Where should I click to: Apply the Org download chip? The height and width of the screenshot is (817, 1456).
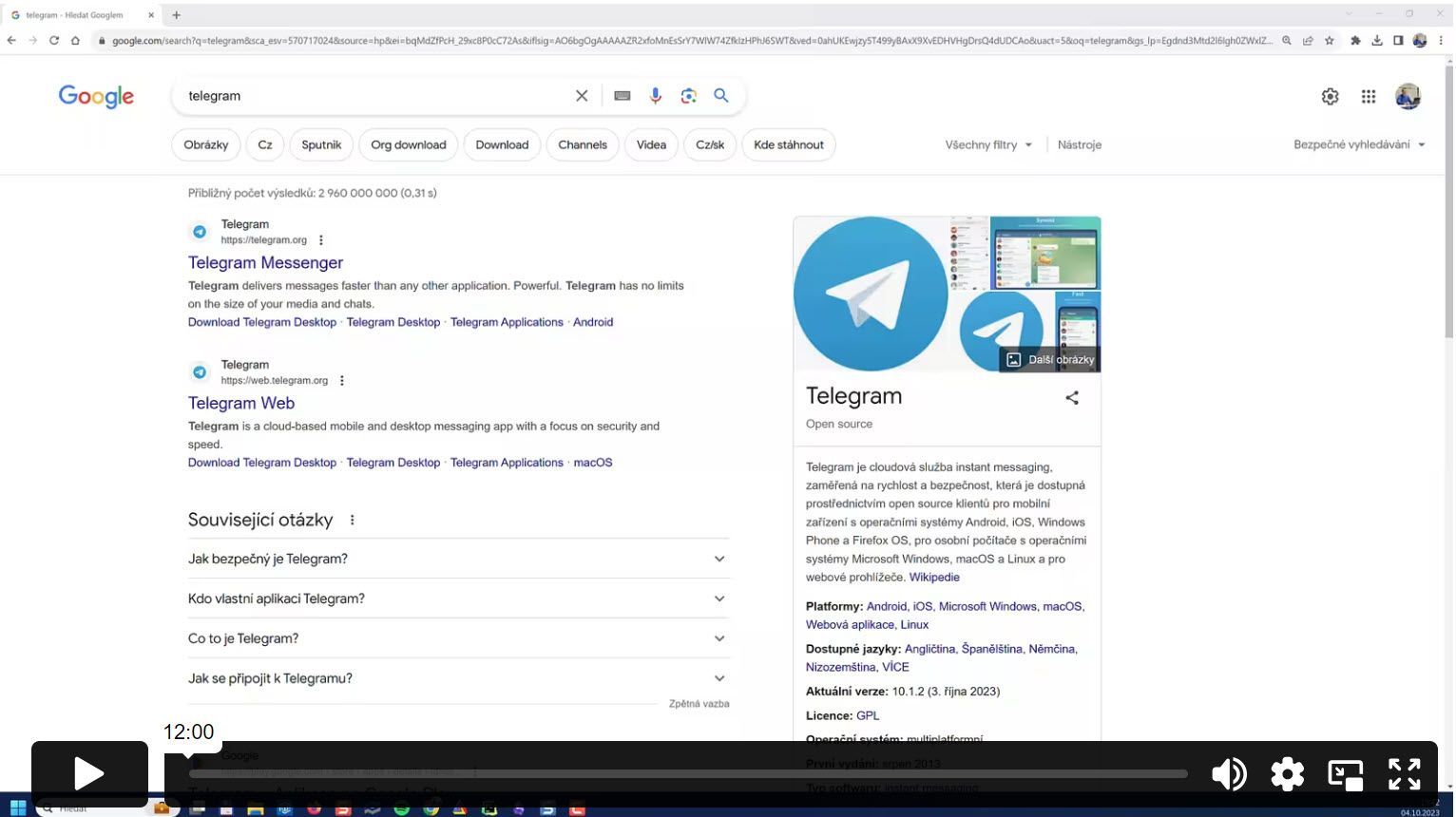tap(409, 145)
